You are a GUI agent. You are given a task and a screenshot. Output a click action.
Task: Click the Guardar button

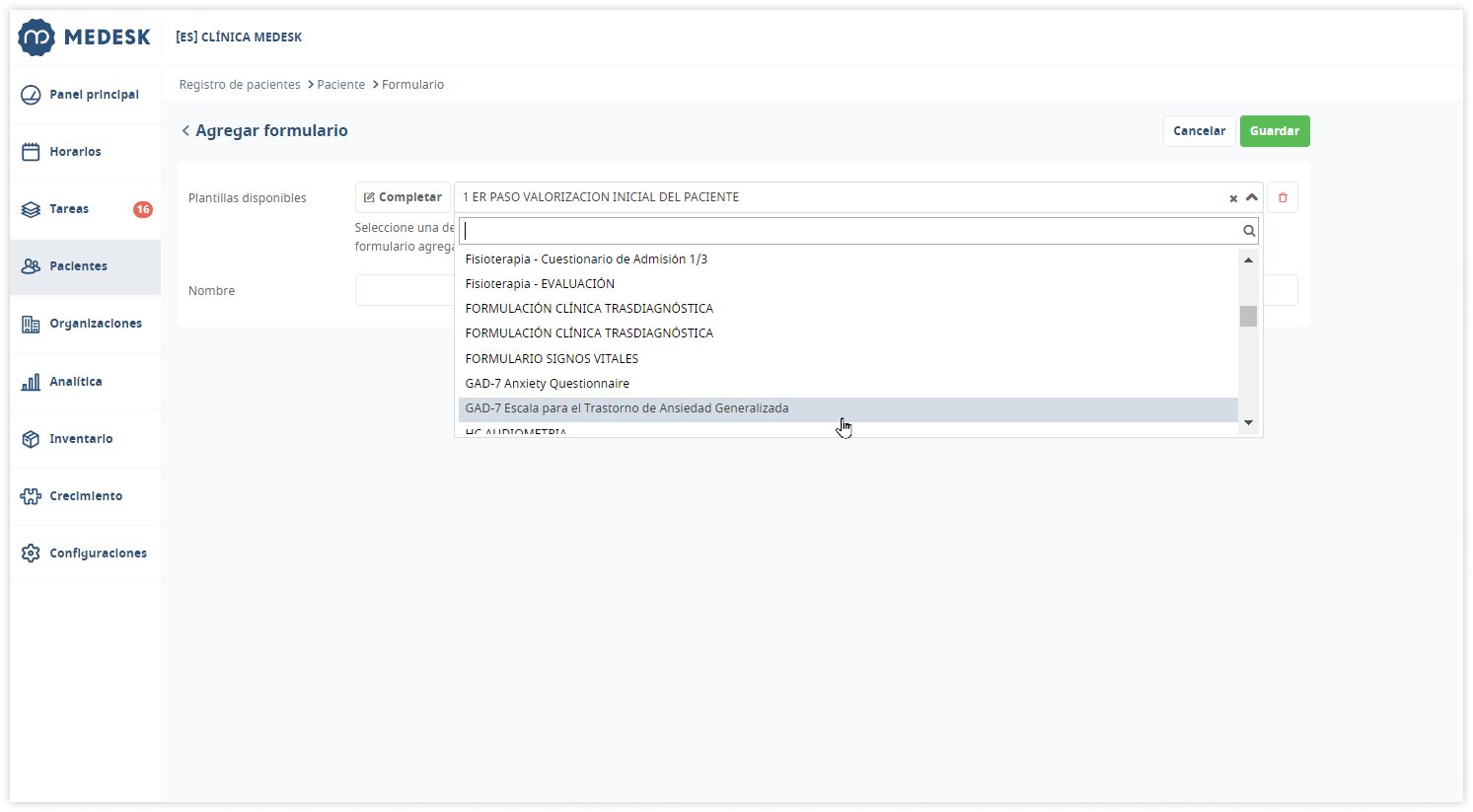[x=1275, y=131]
